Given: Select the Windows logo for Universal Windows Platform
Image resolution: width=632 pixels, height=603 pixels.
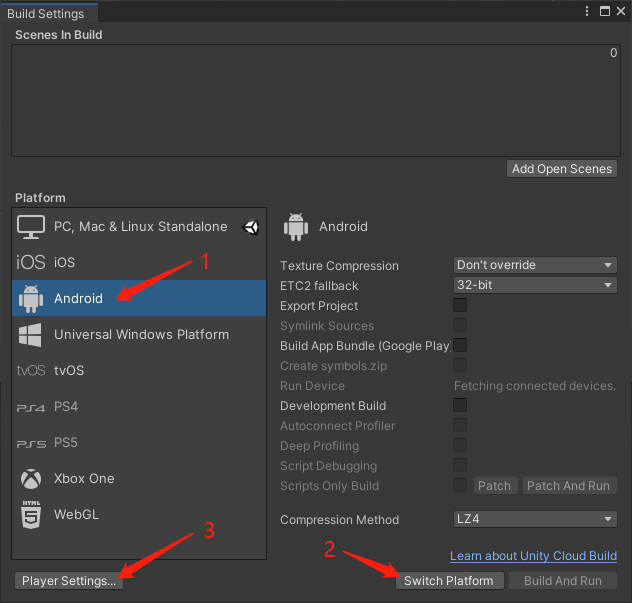Looking at the screenshot, I should [30, 335].
